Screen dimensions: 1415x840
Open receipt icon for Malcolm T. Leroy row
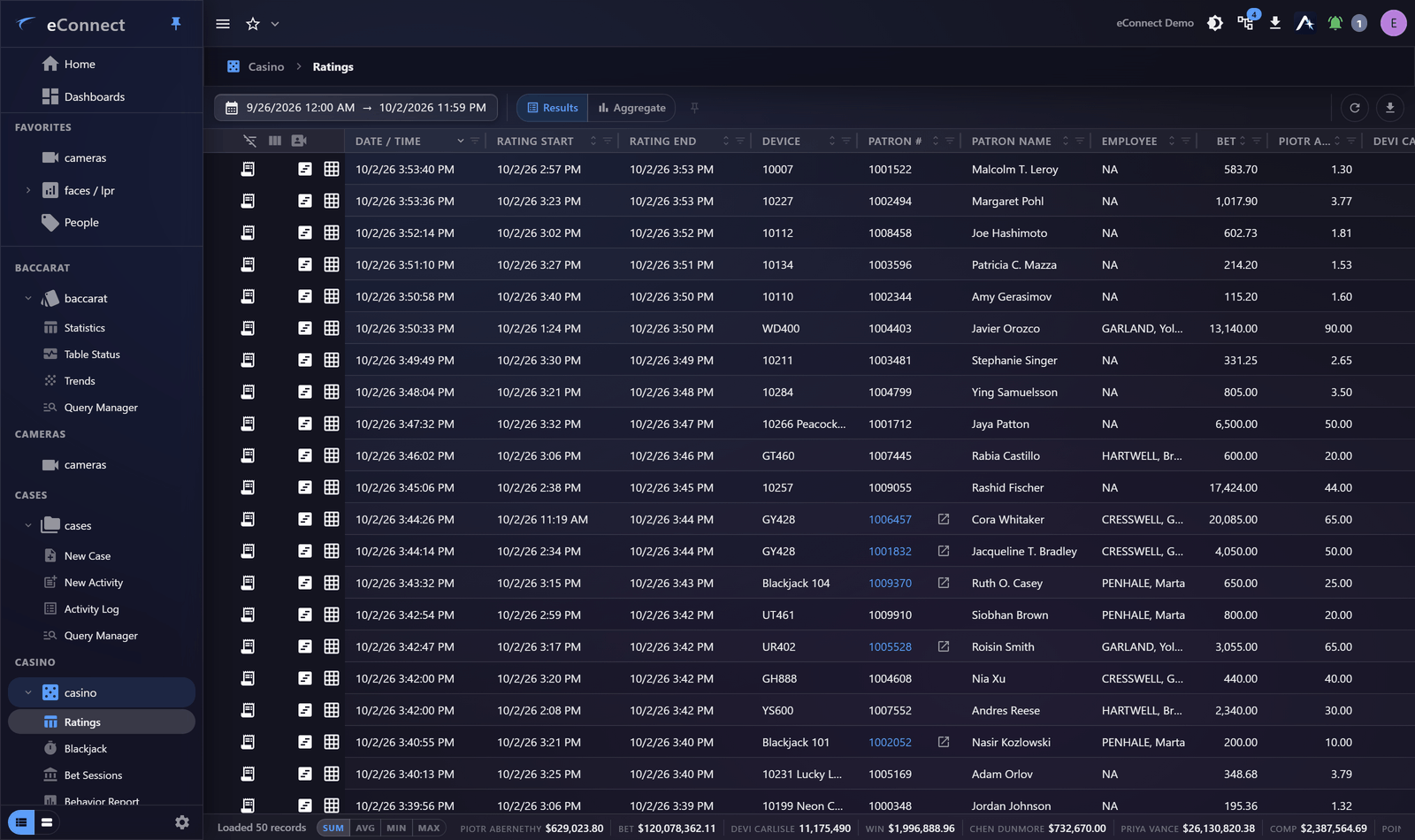(x=248, y=169)
